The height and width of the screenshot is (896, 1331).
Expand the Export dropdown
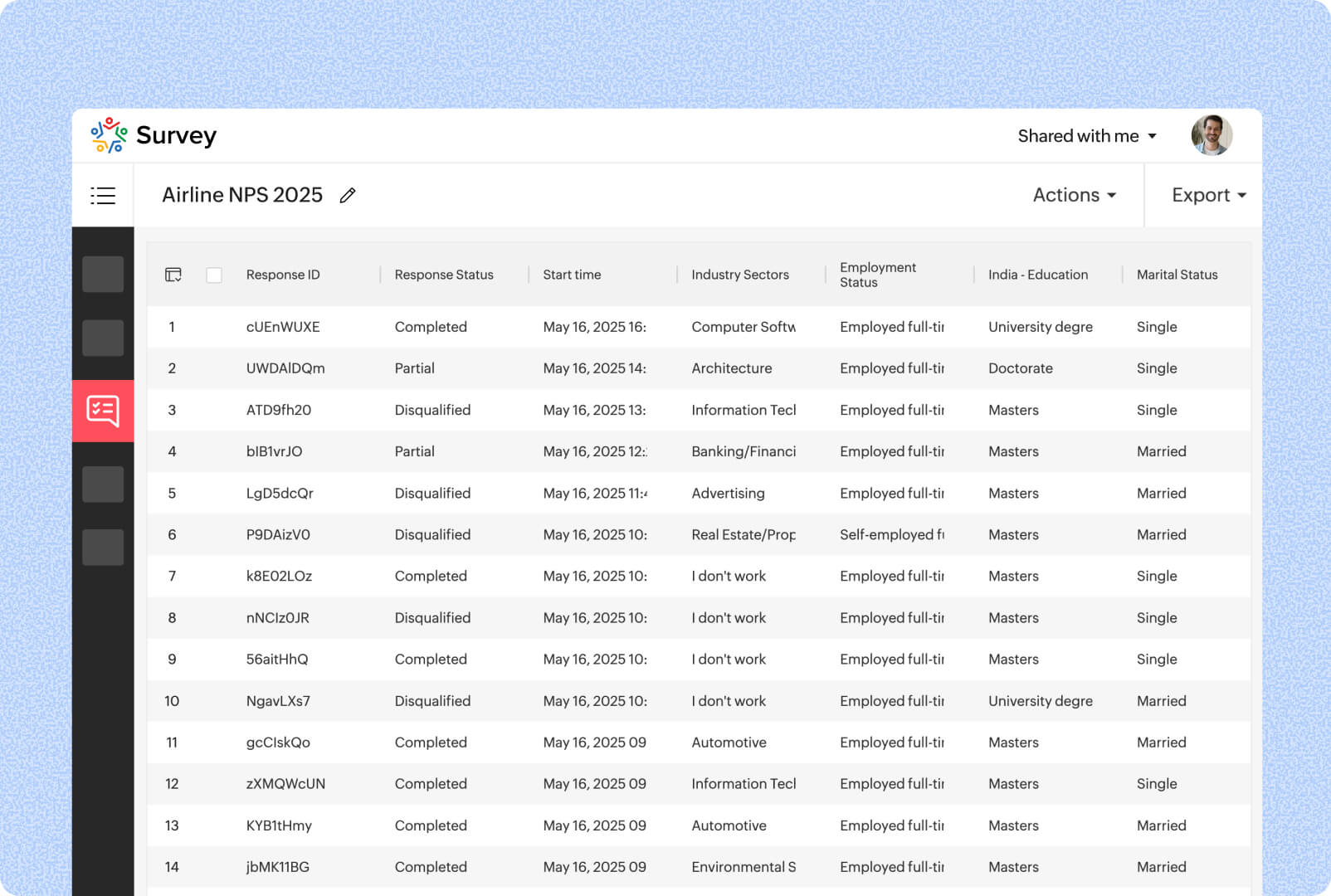pos(1207,195)
